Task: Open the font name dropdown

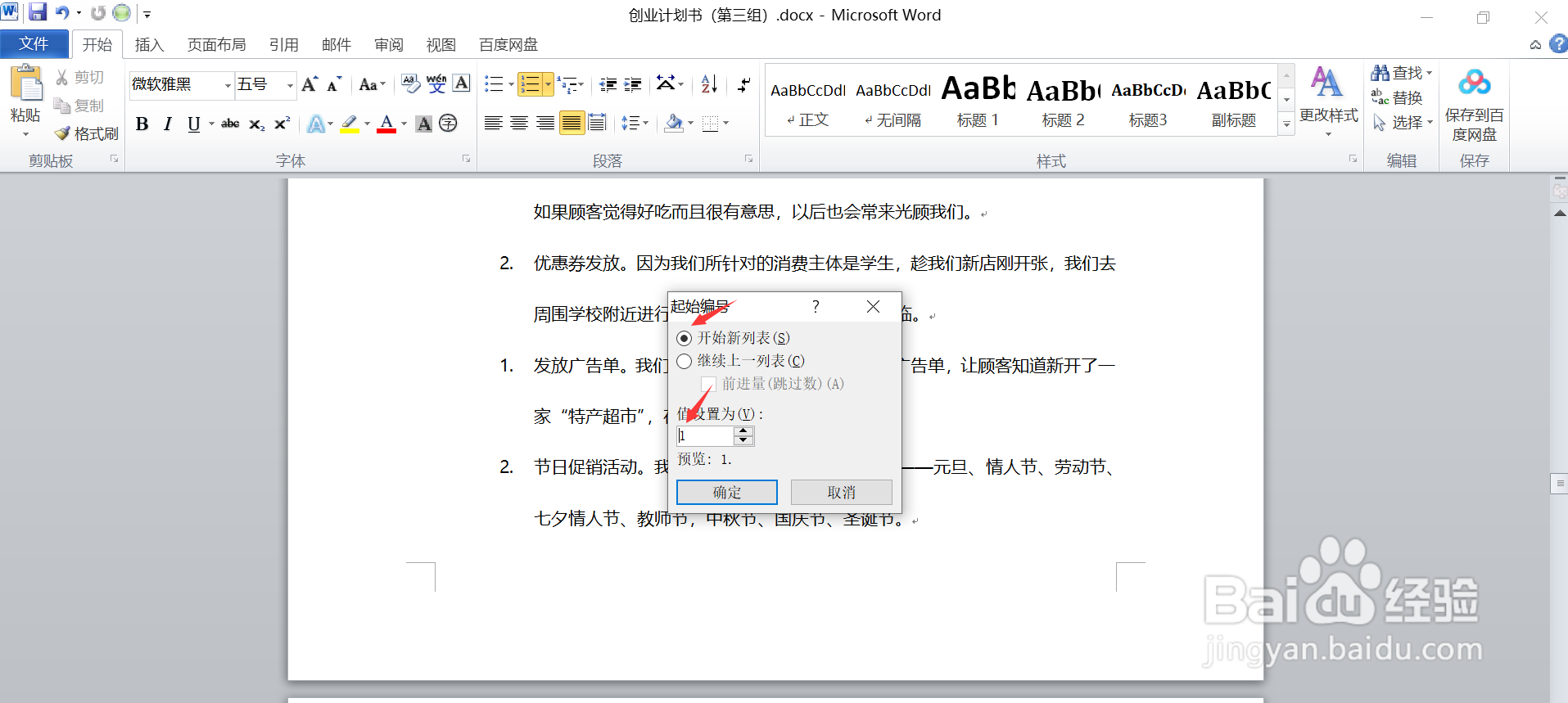Action: click(228, 84)
